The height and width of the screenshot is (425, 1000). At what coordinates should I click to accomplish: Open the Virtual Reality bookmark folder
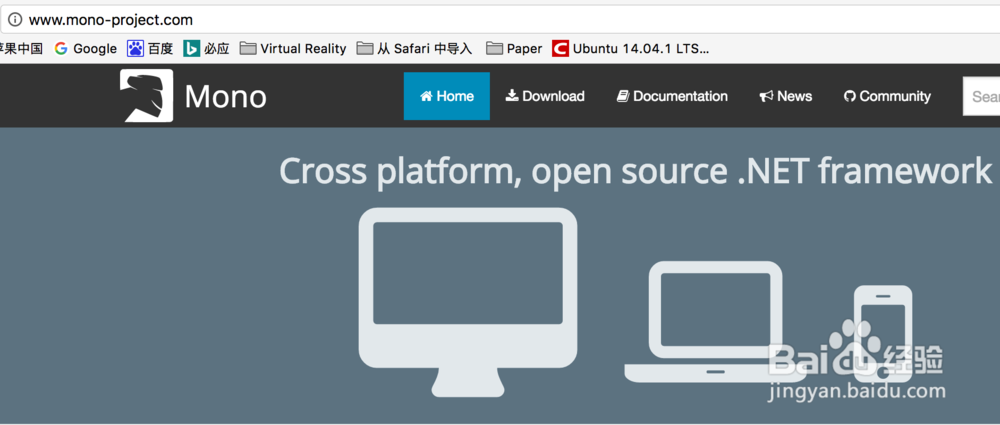coord(293,48)
